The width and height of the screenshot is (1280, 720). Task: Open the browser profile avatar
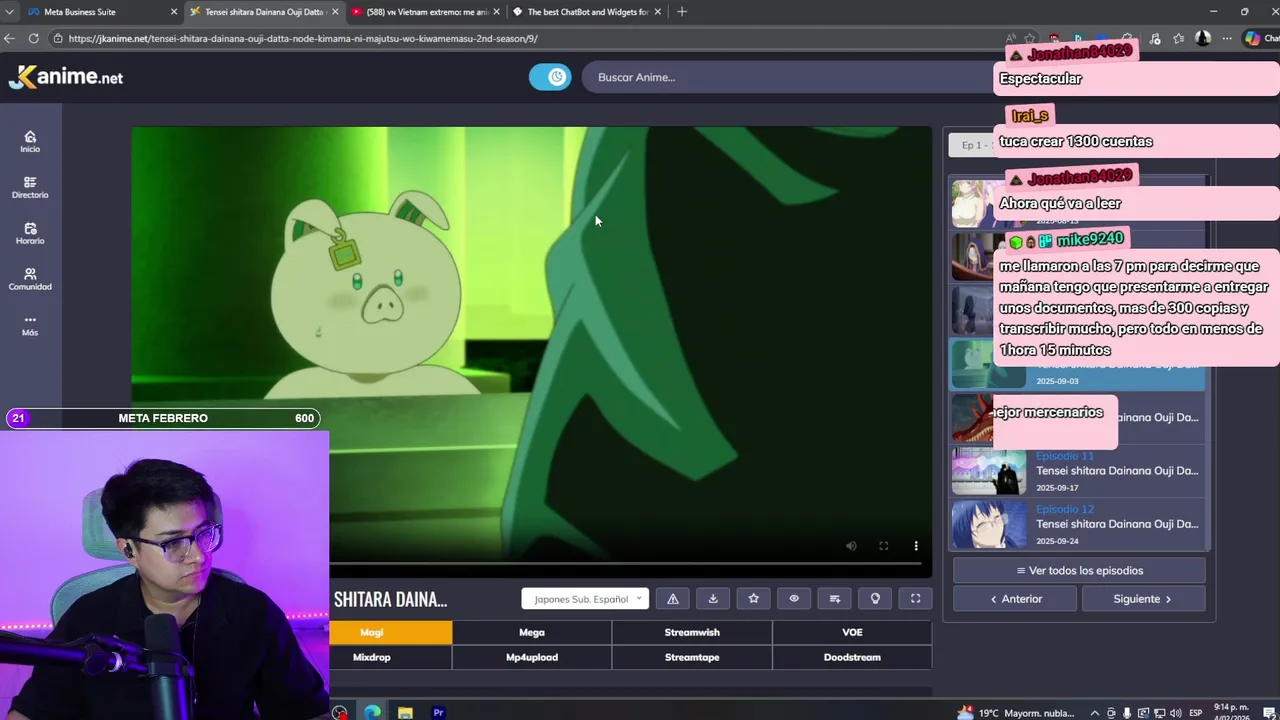point(1203,39)
